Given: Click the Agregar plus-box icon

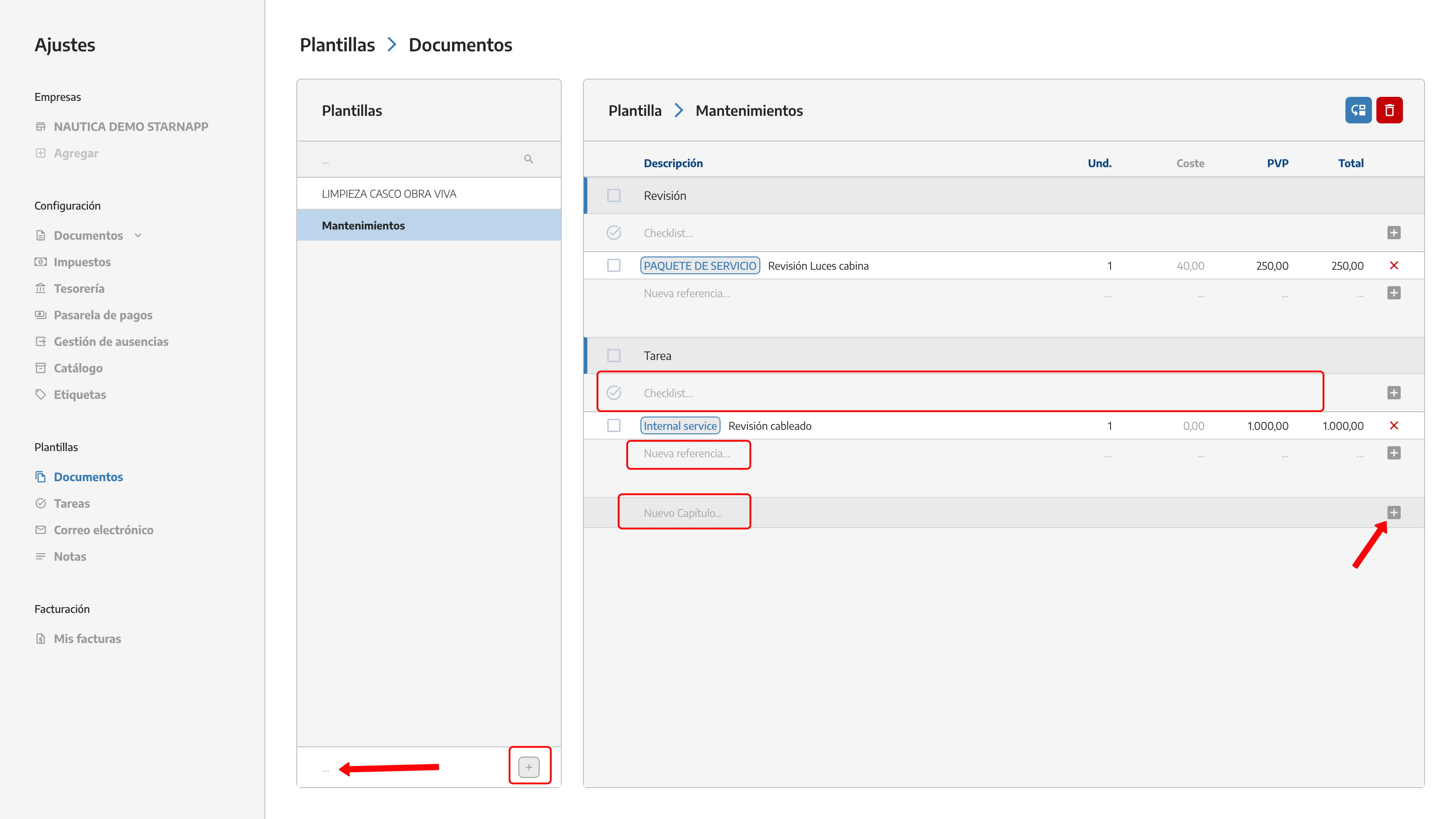Looking at the screenshot, I should pyautogui.click(x=41, y=153).
